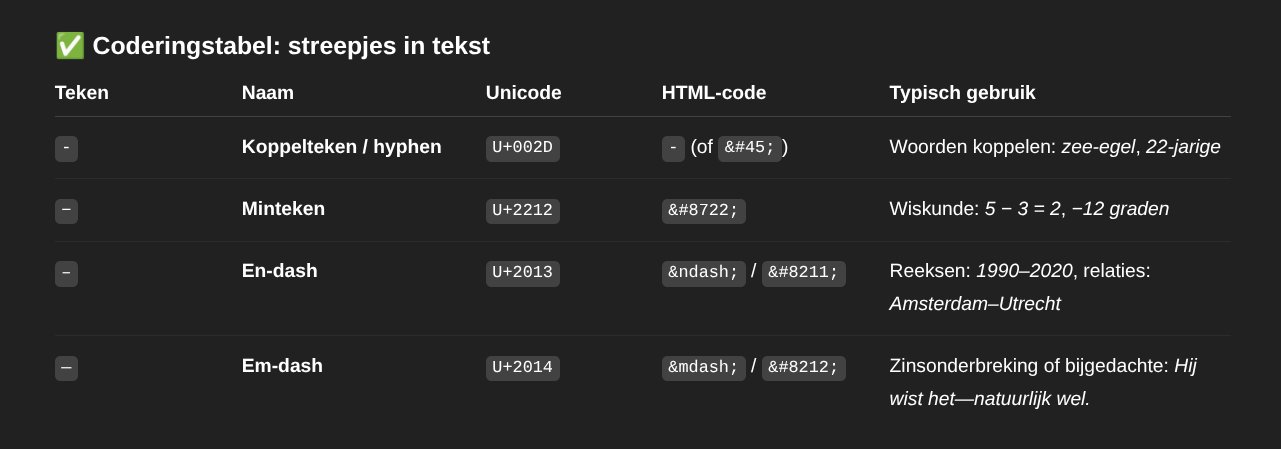This screenshot has width=1281, height=449.
Task: Click the &ndash; HTML entity chip
Action: [x=704, y=273]
